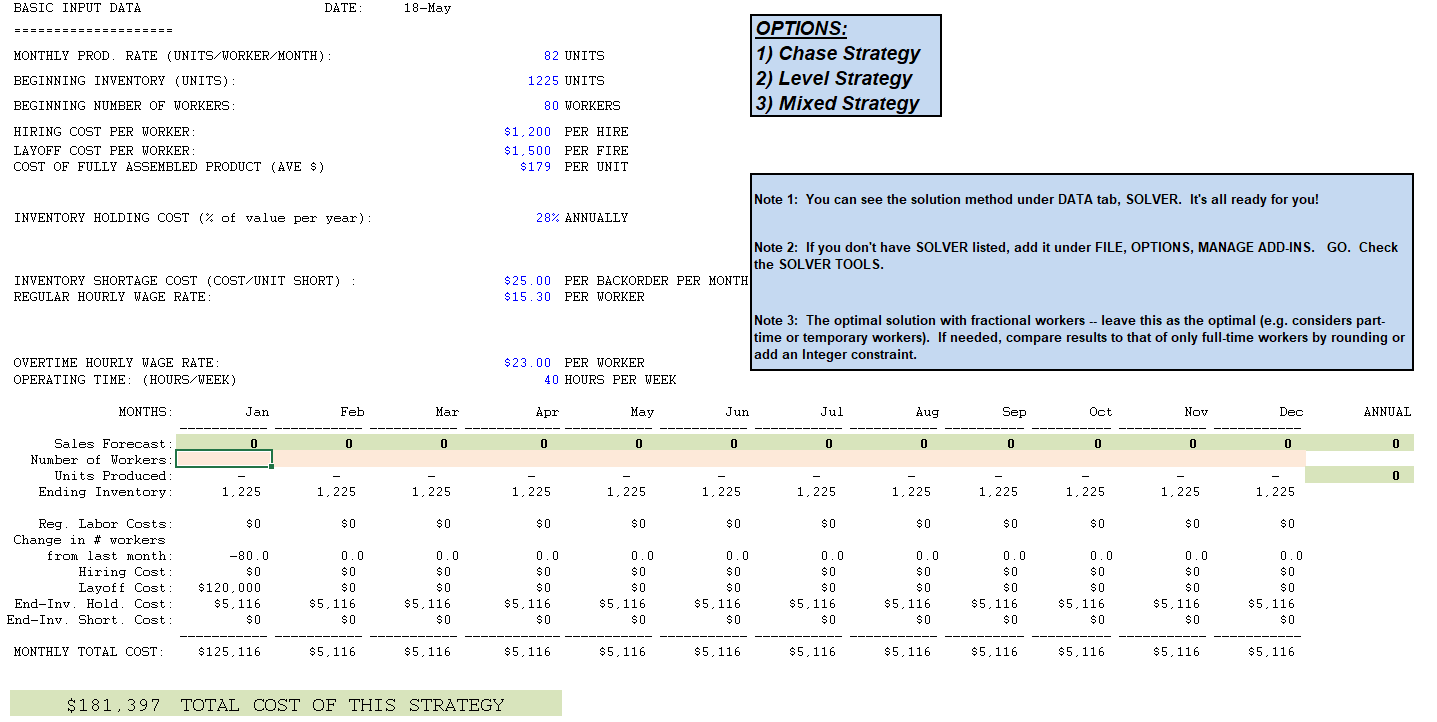
Task: Select the overtime hourly wage rate $23.00
Action: (528, 362)
